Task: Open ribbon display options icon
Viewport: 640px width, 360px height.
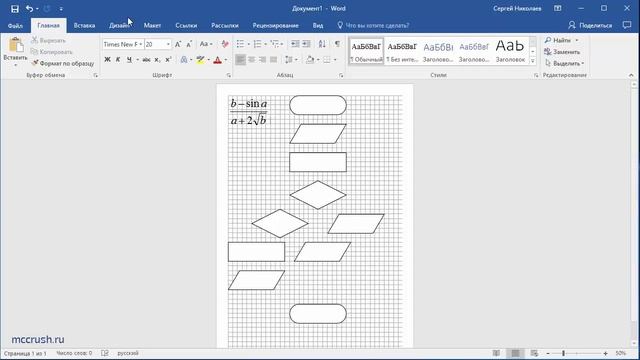Action: click(x=558, y=9)
